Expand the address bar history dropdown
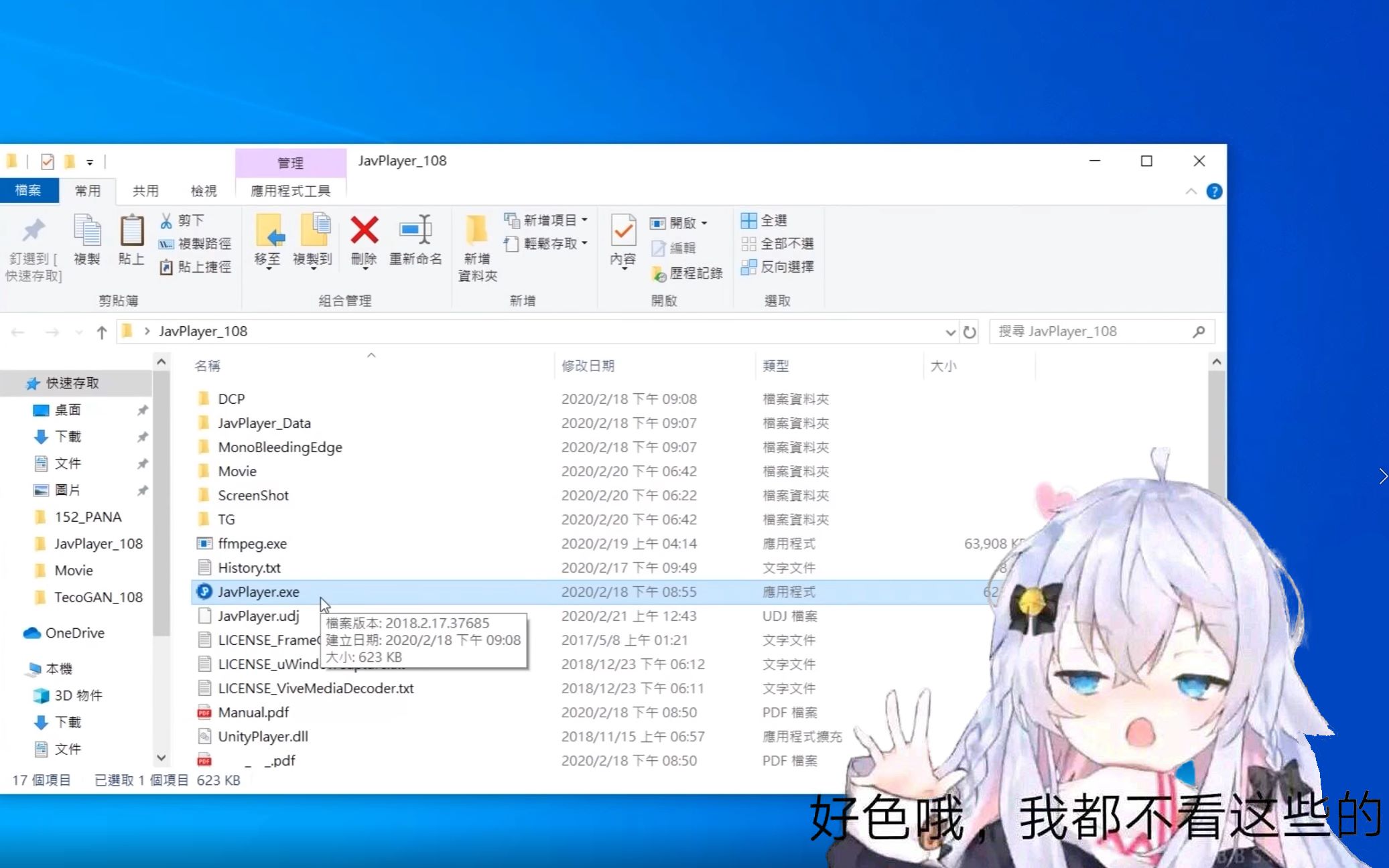 tap(950, 332)
